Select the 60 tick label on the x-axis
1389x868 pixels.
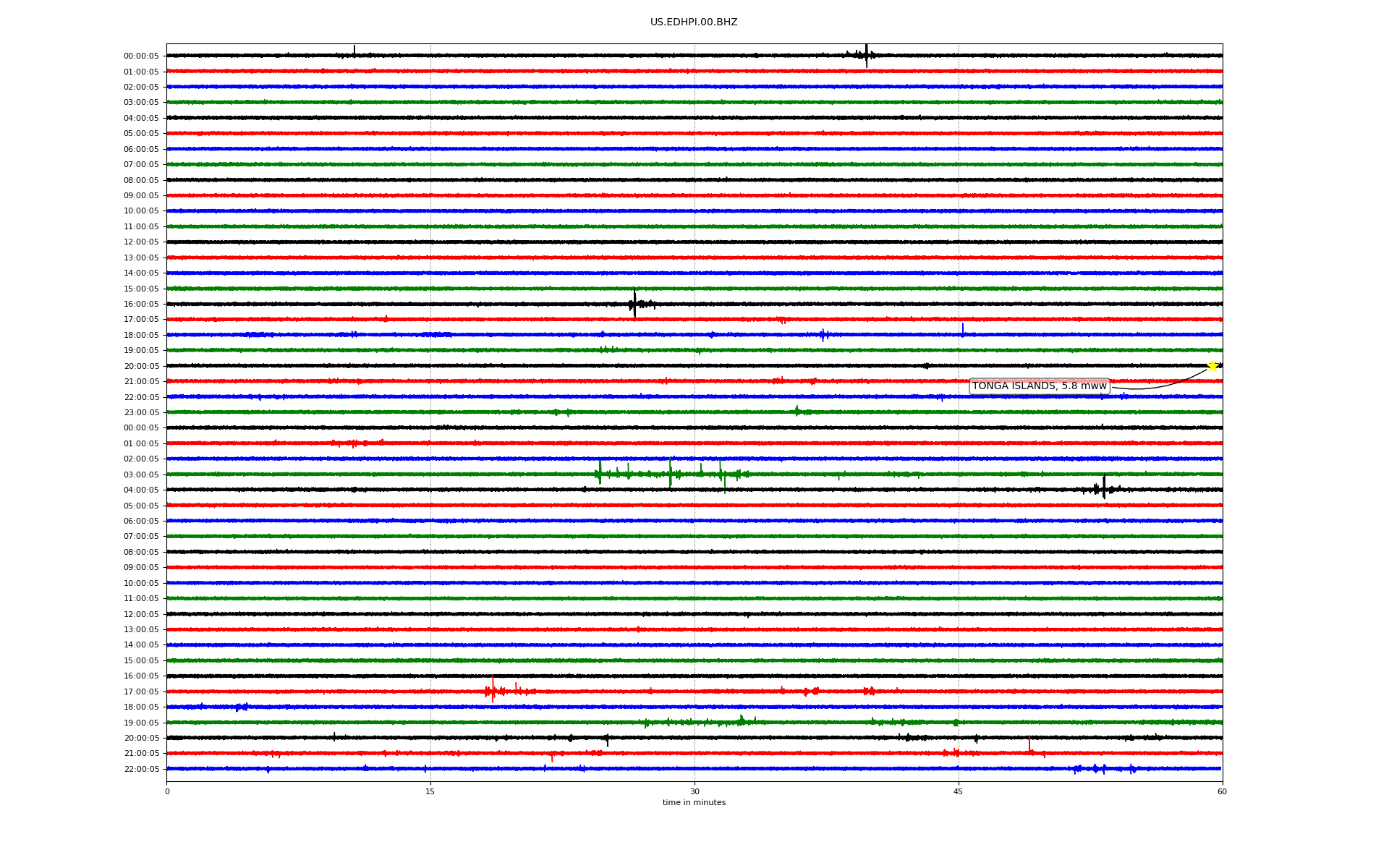point(1222,791)
